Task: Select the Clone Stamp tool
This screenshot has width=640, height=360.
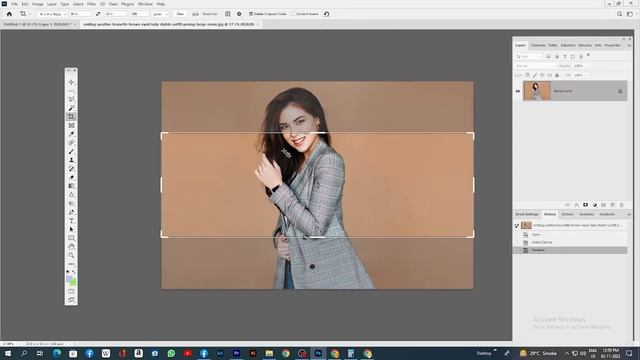Action: point(71,160)
